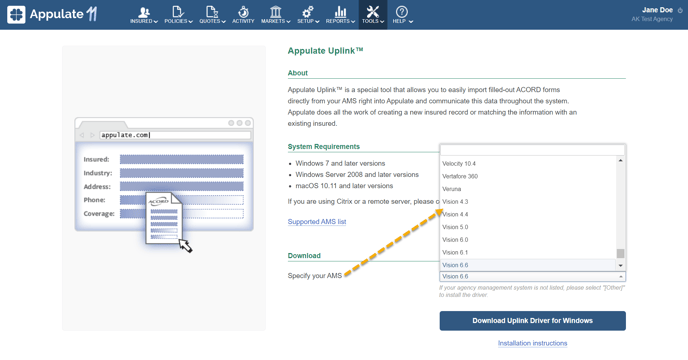Image resolution: width=688 pixels, height=360 pixels.
Task: Click the Uplink browser illustration image
Action: (164, 184)
